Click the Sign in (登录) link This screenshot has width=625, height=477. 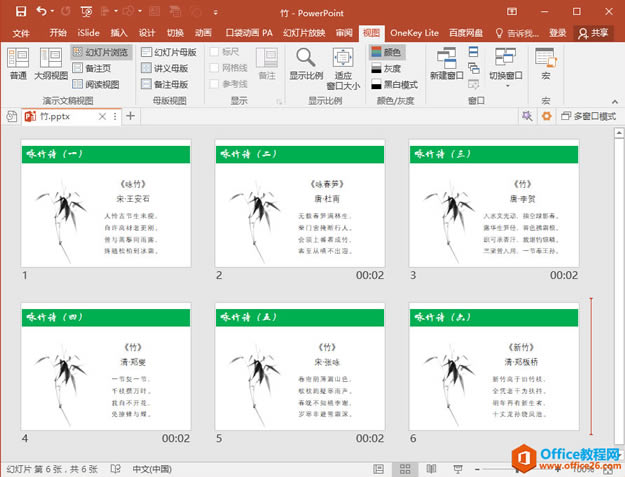[x=557, y=33]
